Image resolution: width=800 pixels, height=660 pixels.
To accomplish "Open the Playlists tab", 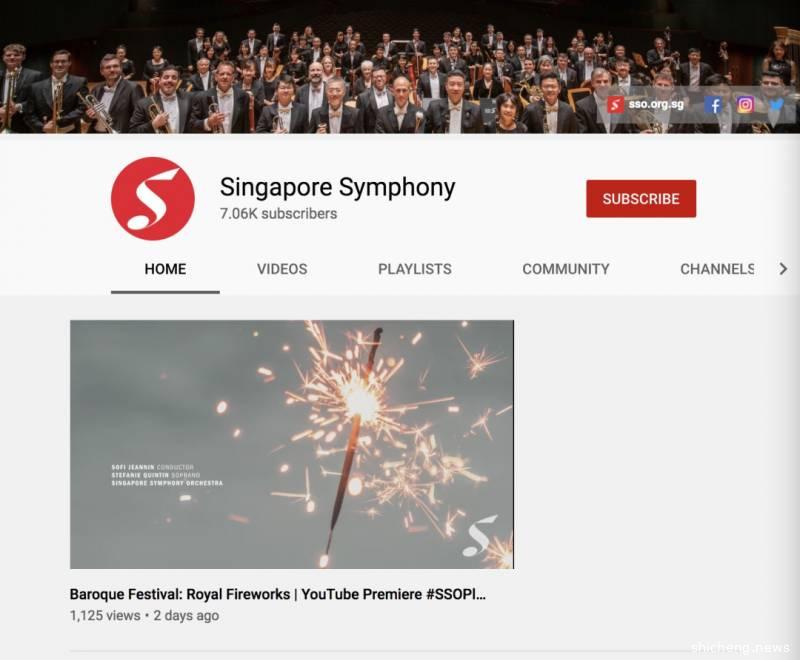I will [x=414, y=269].
